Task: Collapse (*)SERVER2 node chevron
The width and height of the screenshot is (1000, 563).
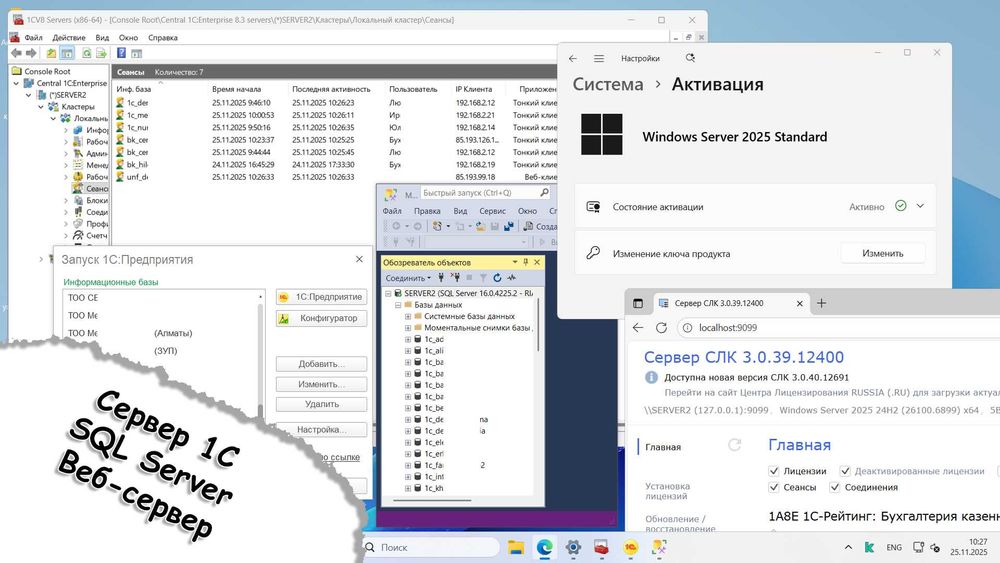Action: pos(29,95)
